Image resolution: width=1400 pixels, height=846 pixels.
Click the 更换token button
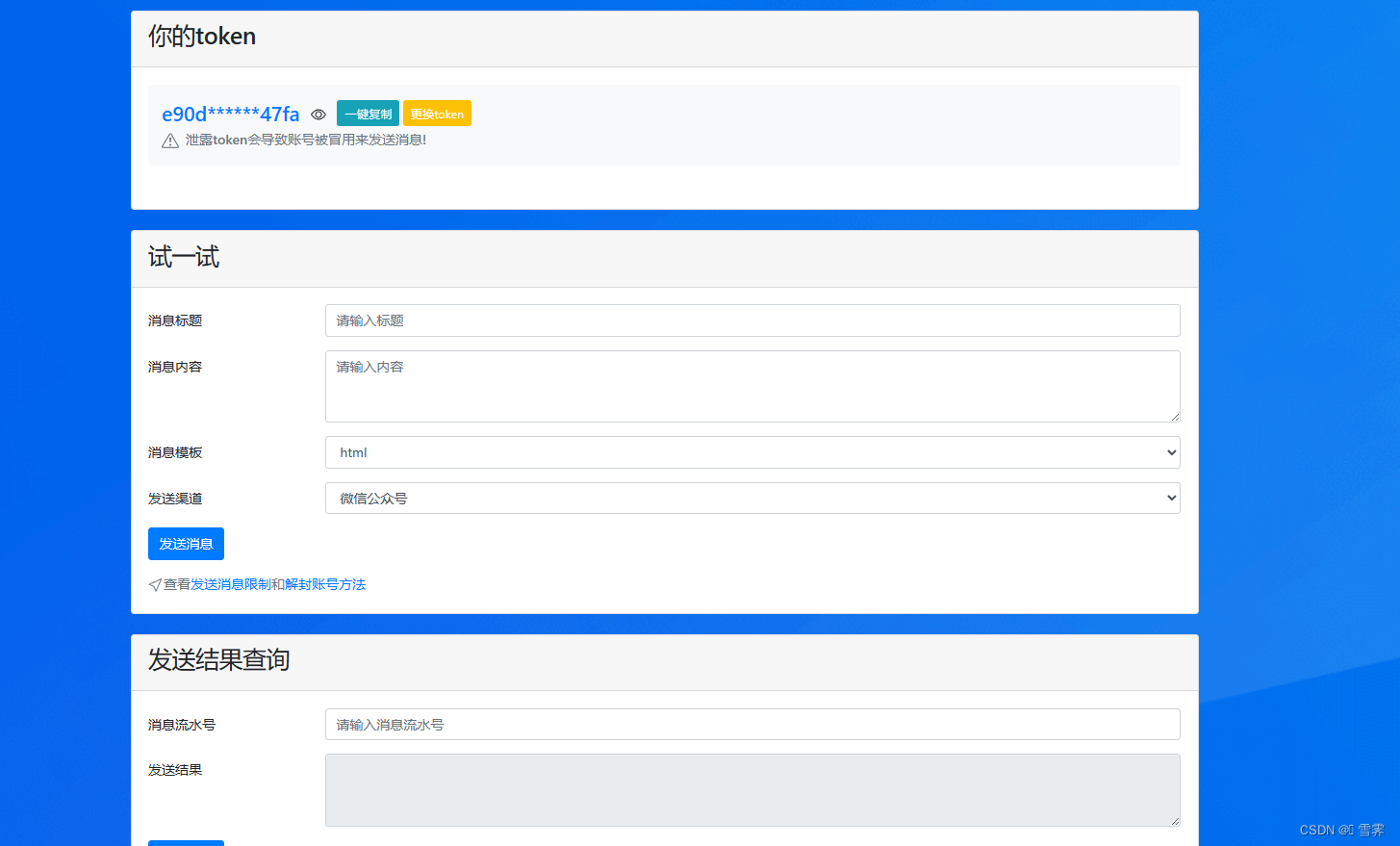437,114
